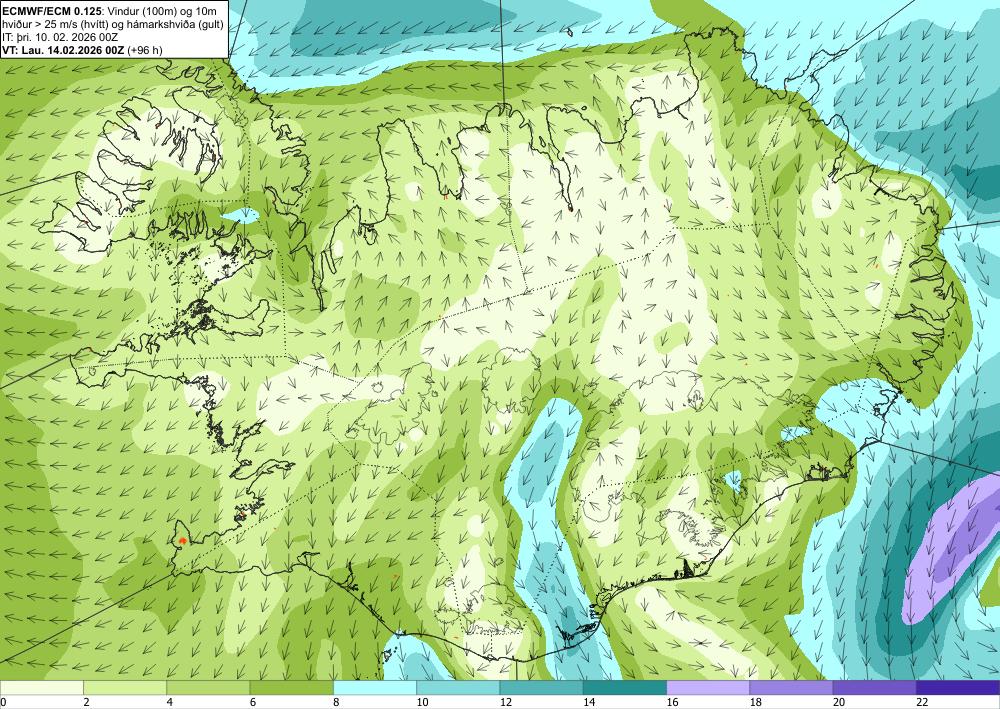Viewport: 1000px width, 709px height.
Task: Click the turquoise 10–12 m/s legend swatch
Action: click(x=458, y=688)
